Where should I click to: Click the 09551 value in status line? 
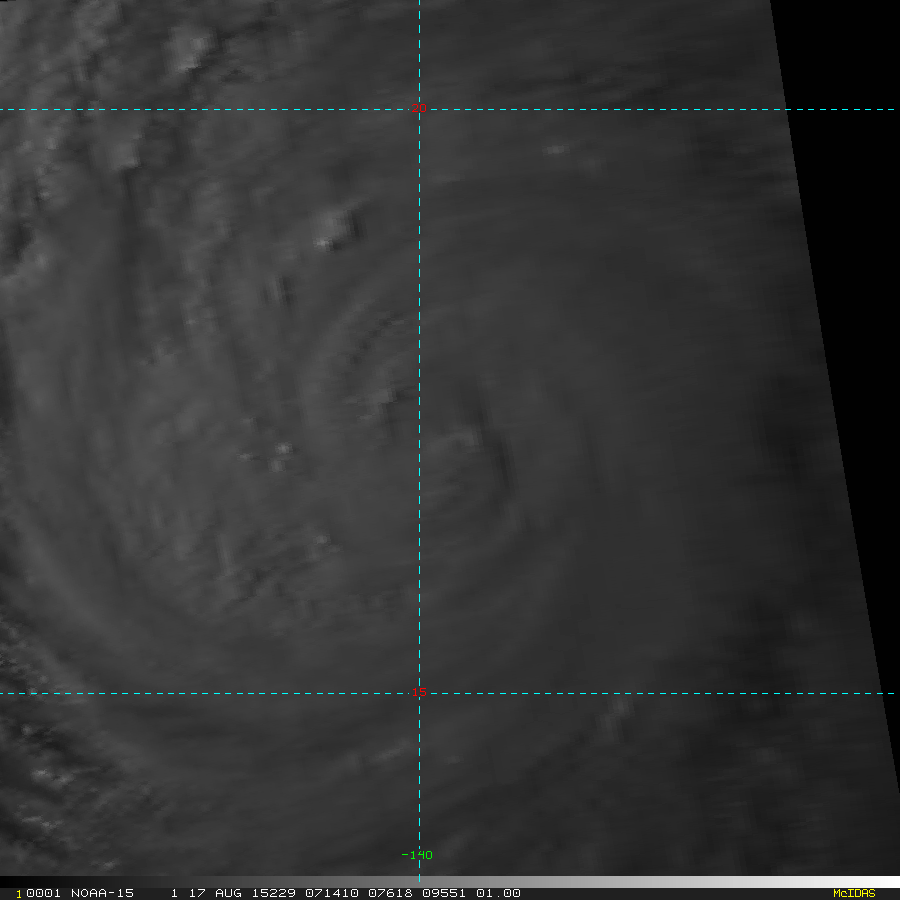coord(444,893)
